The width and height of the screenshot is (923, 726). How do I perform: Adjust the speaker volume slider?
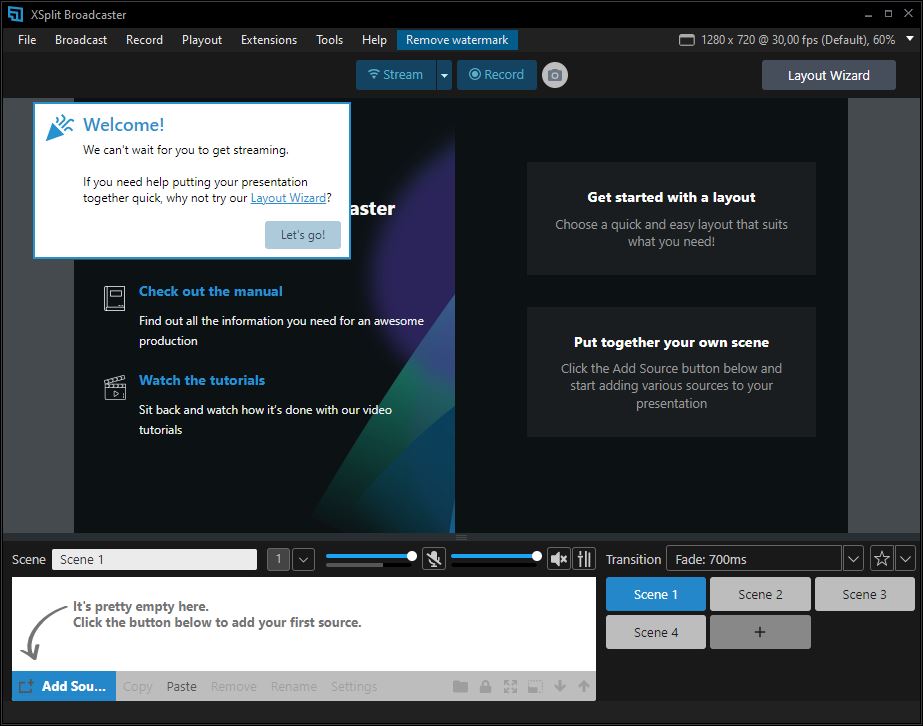tap(496, 556)
